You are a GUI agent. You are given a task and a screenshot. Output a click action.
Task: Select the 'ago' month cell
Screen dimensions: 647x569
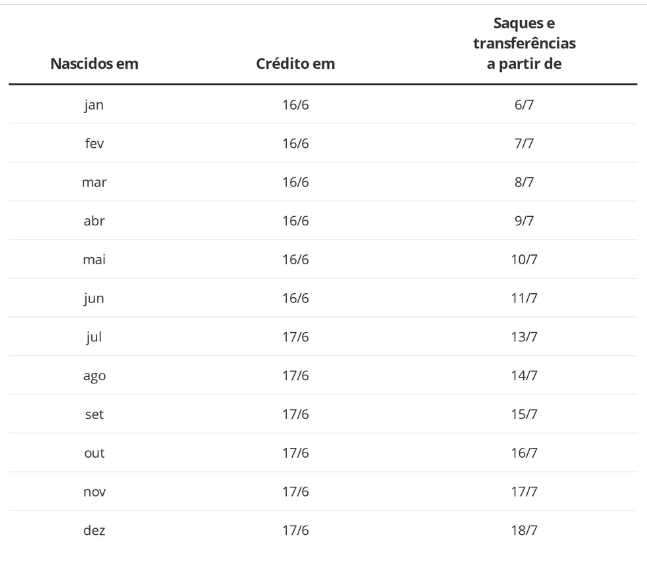pos(94,376)
